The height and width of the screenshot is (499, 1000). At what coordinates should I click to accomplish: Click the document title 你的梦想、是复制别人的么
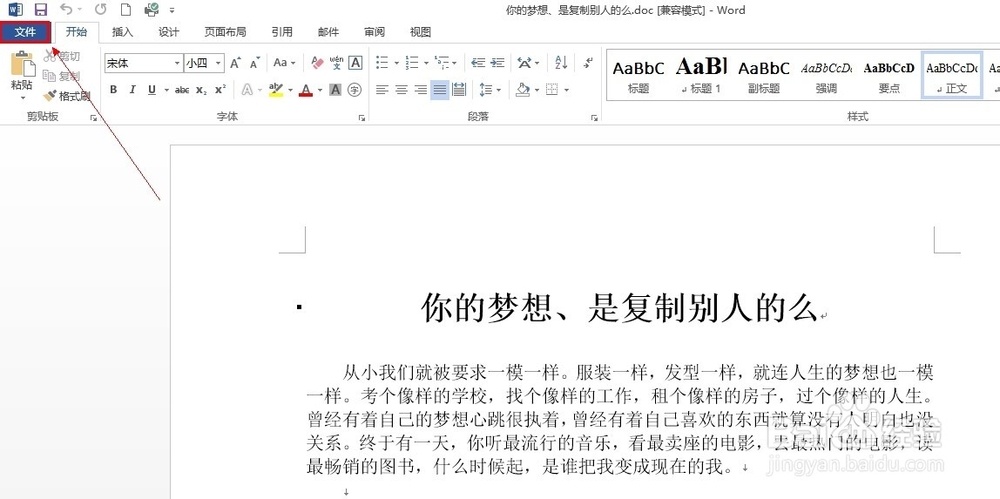coord(619,308)
